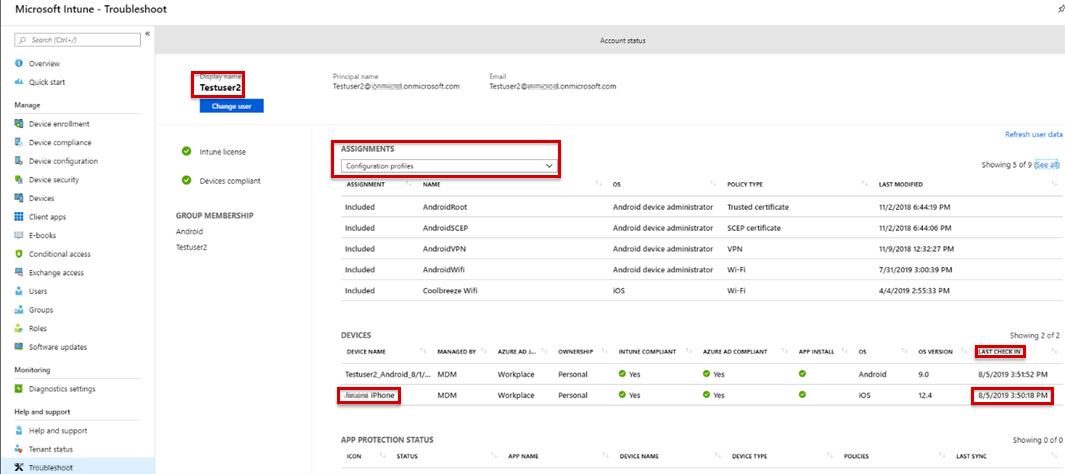Open the Overview icon in sidebar
The image size is (1065, 474).
pyautogui.click(x=19, y=63)
